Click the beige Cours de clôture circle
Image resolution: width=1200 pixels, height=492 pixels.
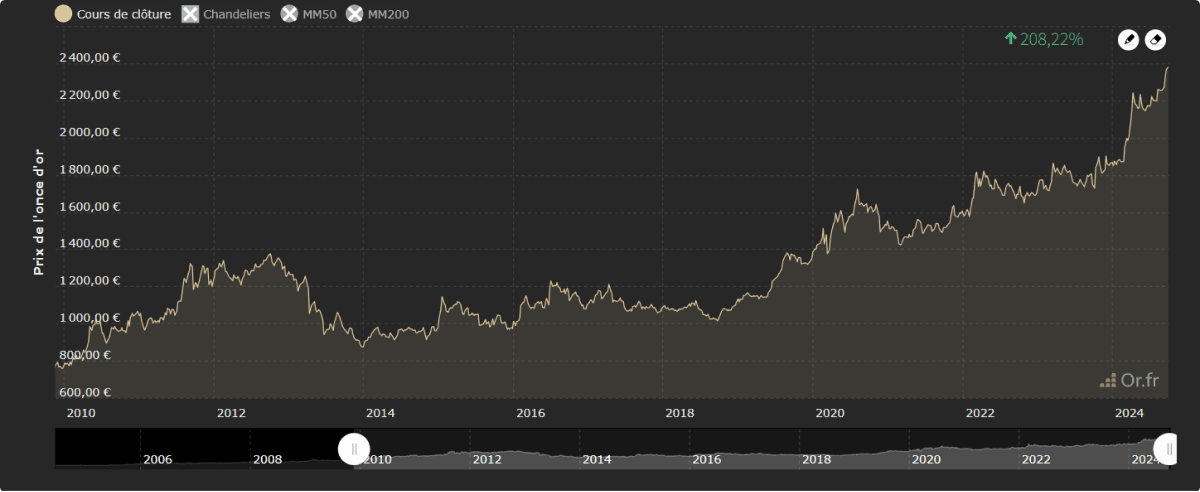point(63,14)
